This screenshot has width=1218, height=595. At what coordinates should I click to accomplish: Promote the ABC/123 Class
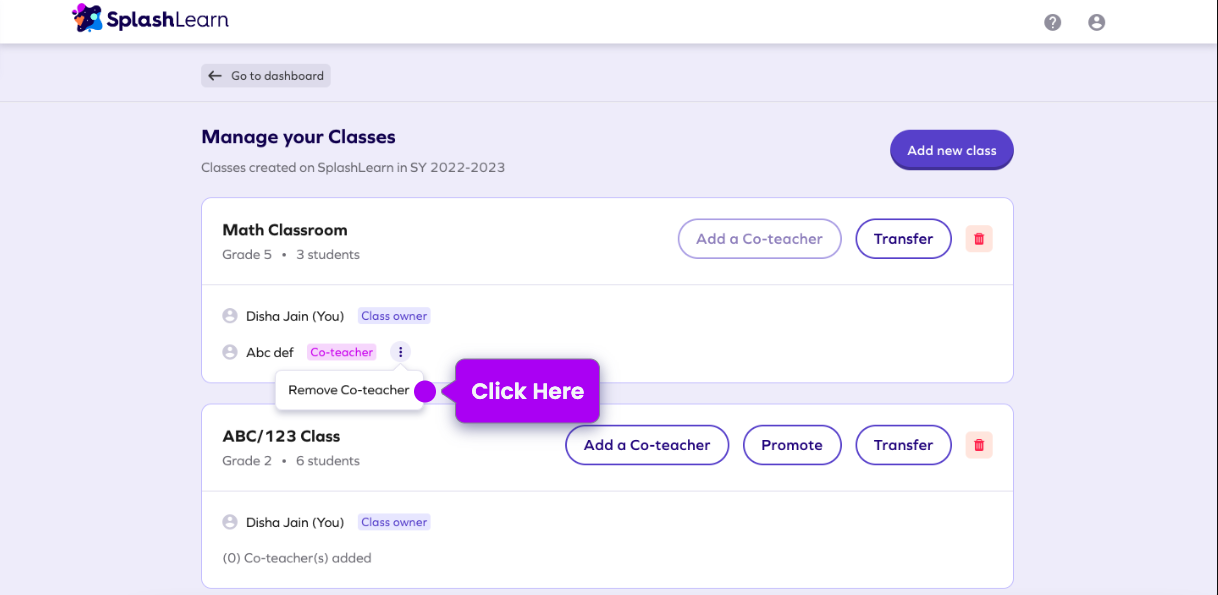(x=792, y=445)
